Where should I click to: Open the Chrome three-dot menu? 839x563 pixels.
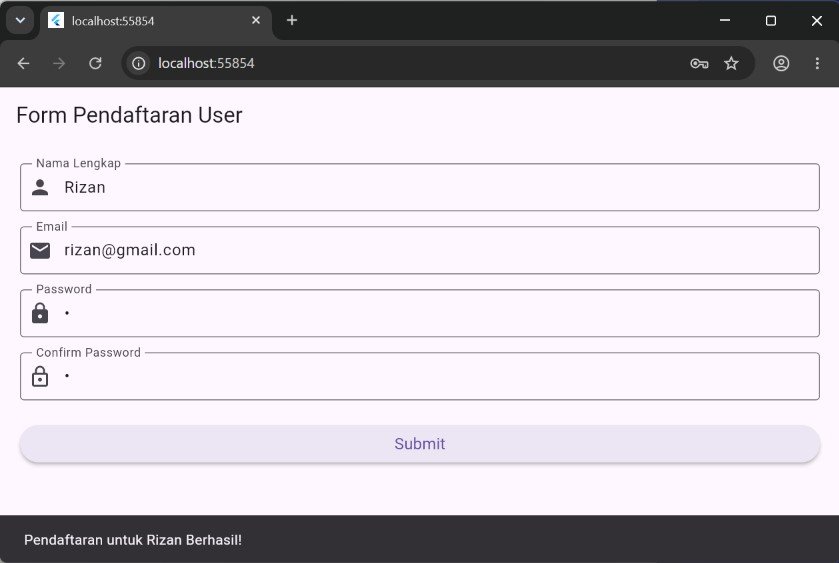(817, 63)
